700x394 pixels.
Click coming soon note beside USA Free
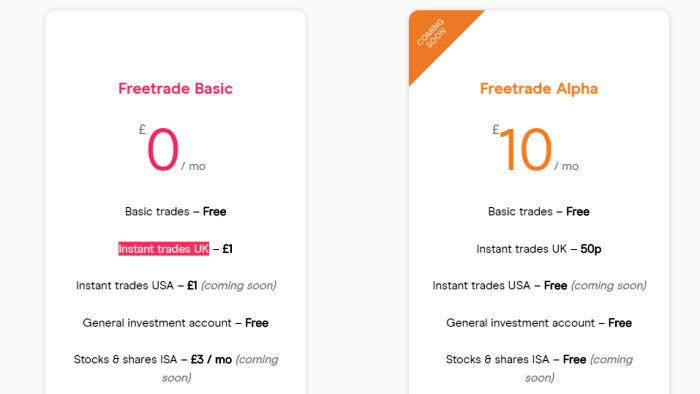point(609,286)
